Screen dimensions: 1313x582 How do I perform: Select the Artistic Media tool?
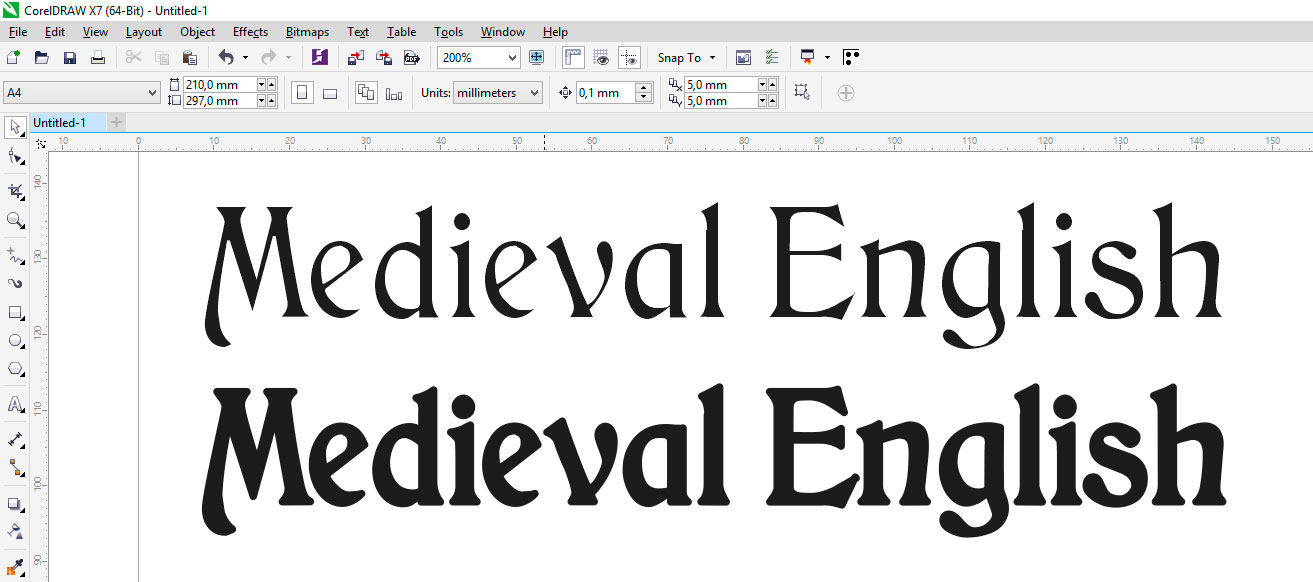click(15, 283)
